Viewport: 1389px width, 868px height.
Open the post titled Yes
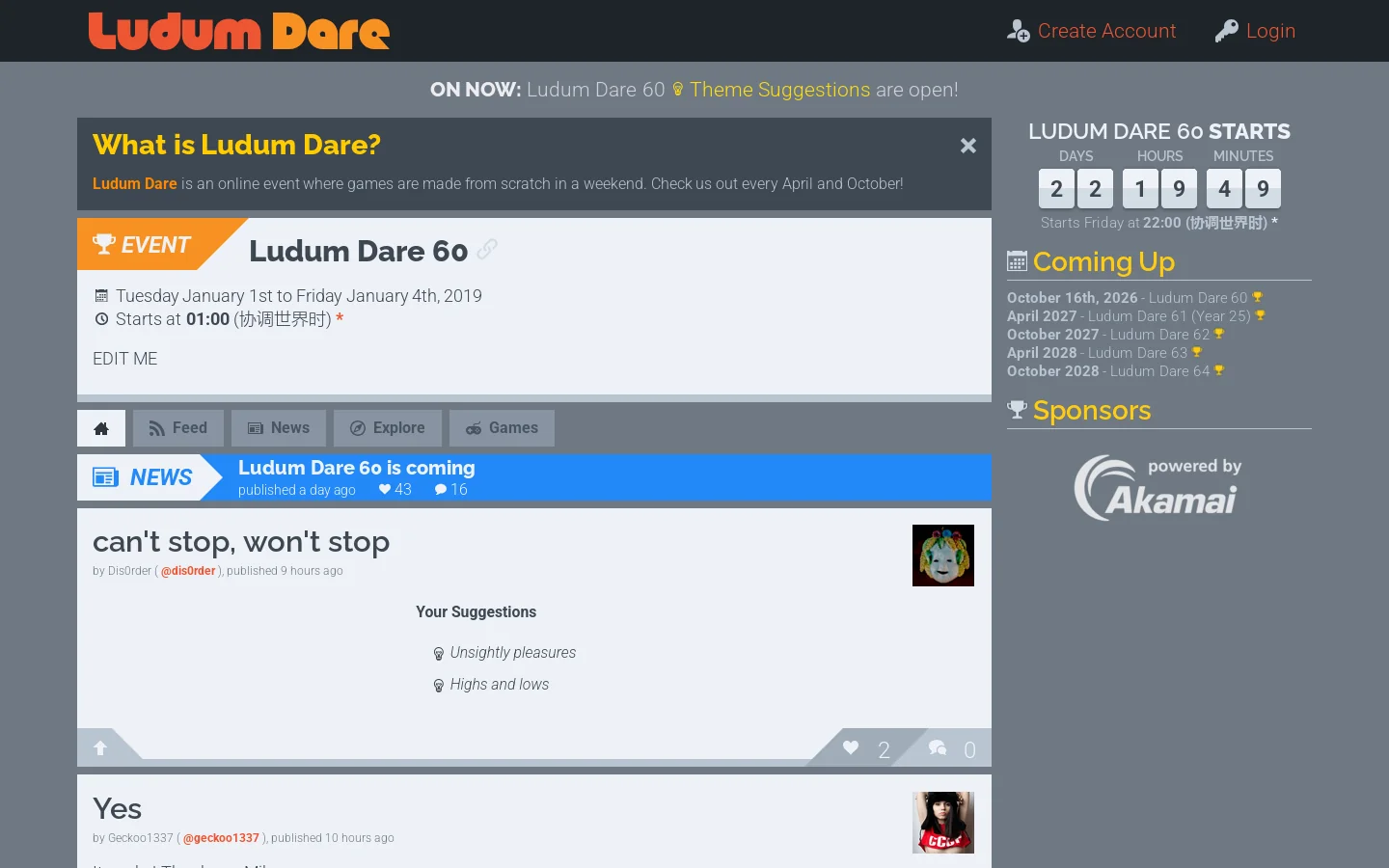117,808
